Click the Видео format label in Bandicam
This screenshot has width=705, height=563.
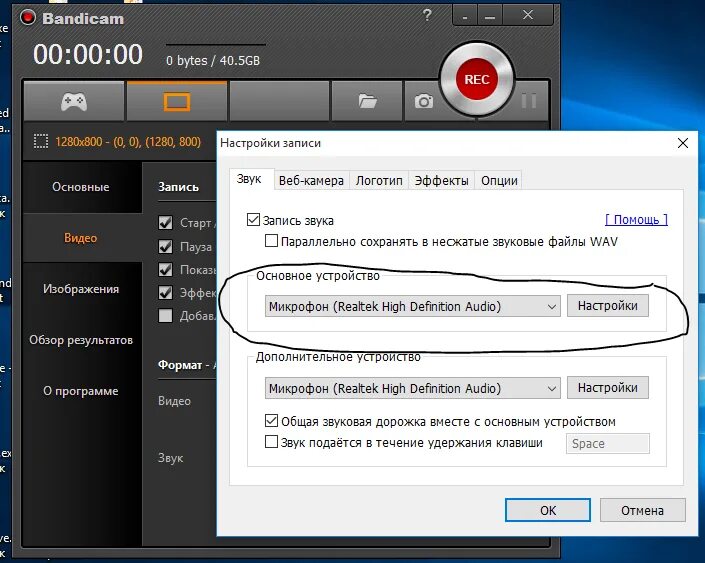[x=174, y=401]
